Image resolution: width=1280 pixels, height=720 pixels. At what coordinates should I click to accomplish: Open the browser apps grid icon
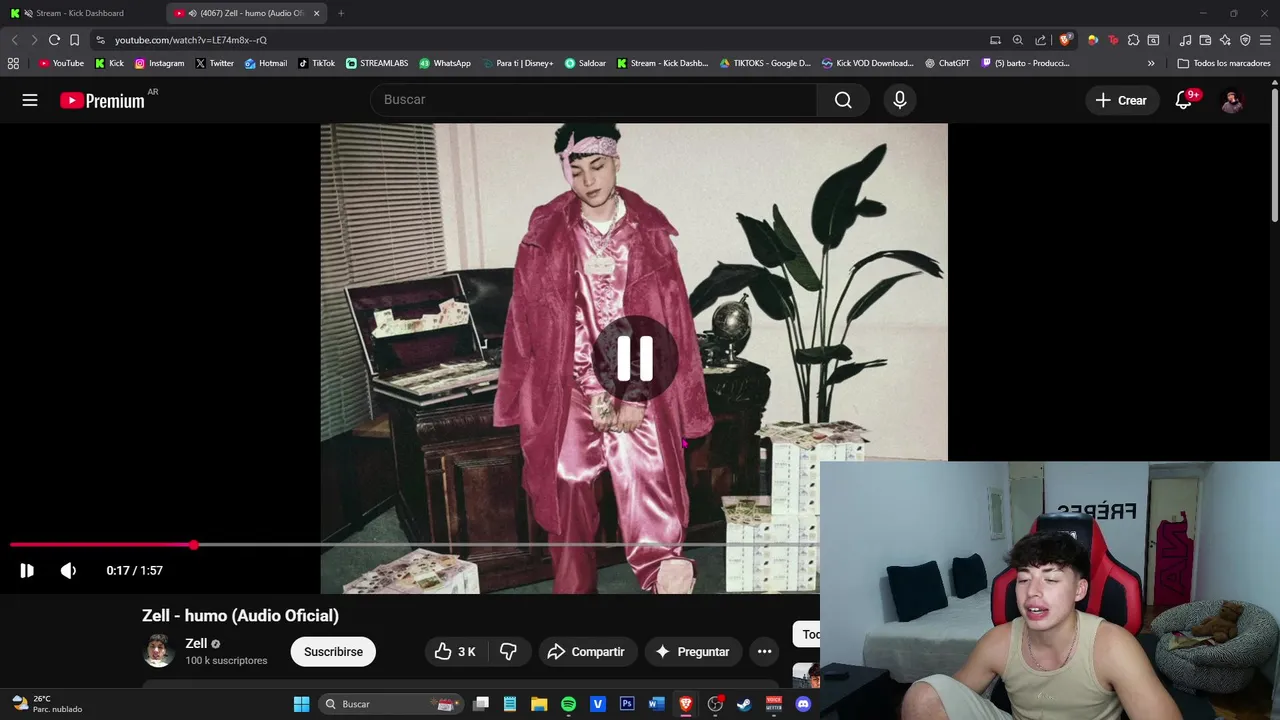click(13, 63)
